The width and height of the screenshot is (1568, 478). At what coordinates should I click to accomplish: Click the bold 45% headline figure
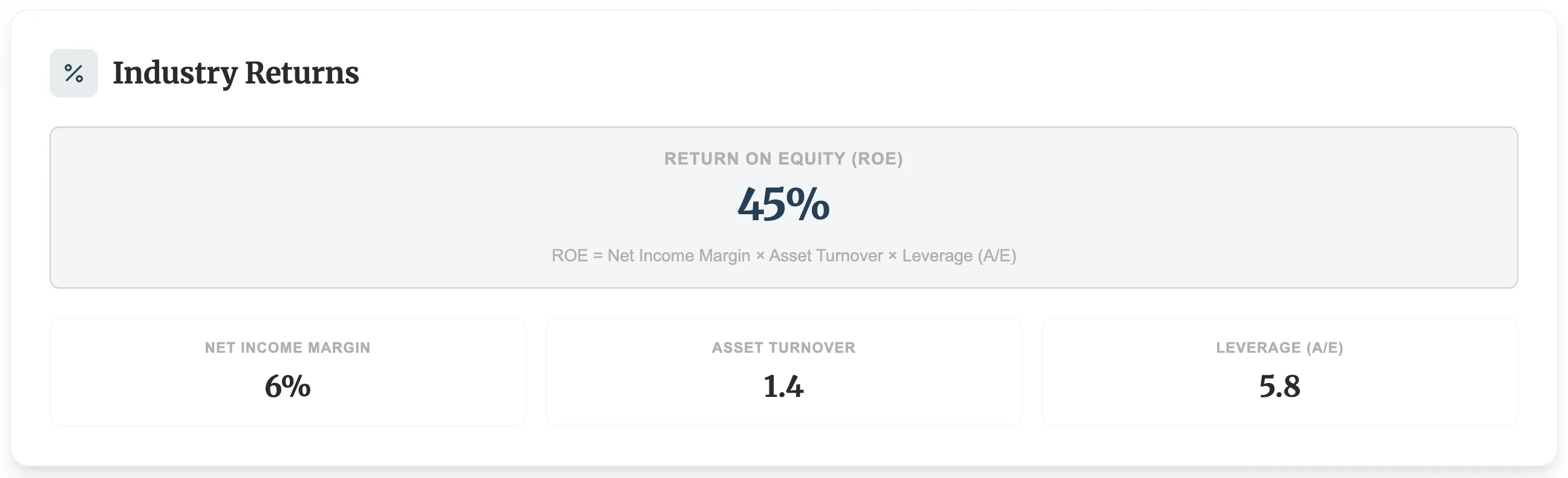tap(783, 205)
